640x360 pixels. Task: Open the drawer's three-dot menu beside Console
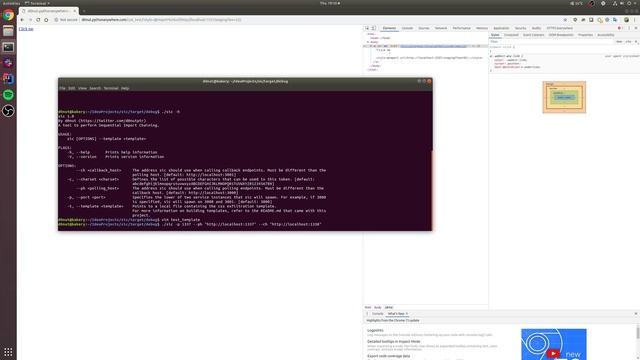(x=367, y=313)
